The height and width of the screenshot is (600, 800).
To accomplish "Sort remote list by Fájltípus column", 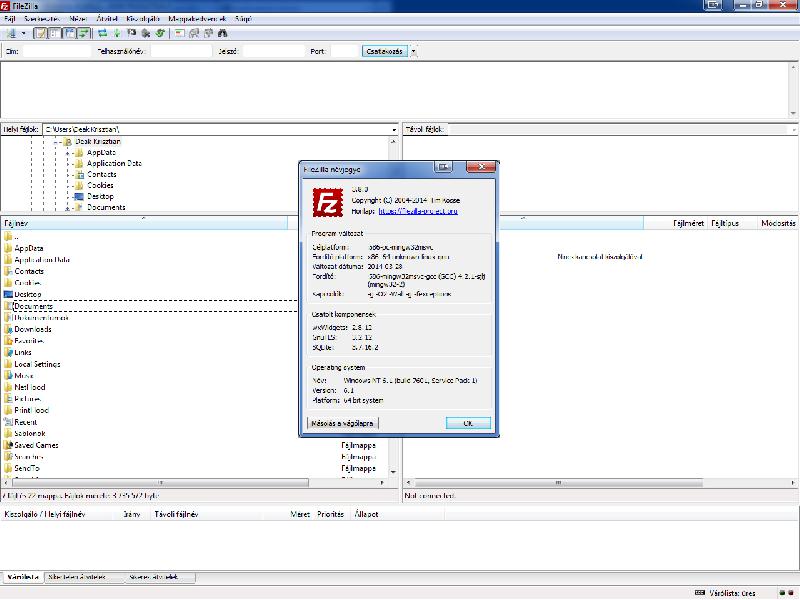I will [733, 223].
